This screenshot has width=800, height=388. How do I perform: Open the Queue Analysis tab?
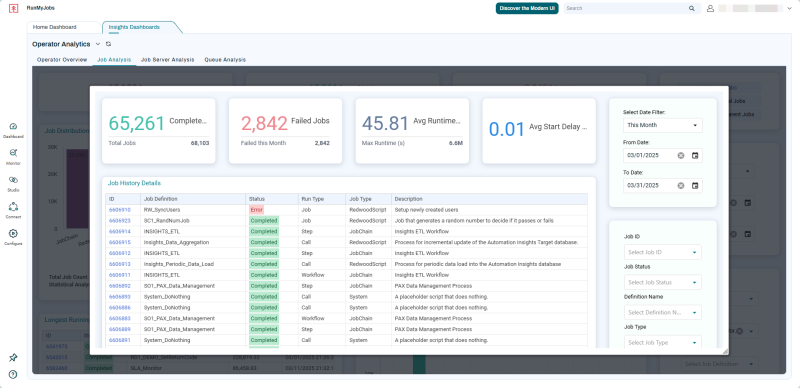[225, 60]
